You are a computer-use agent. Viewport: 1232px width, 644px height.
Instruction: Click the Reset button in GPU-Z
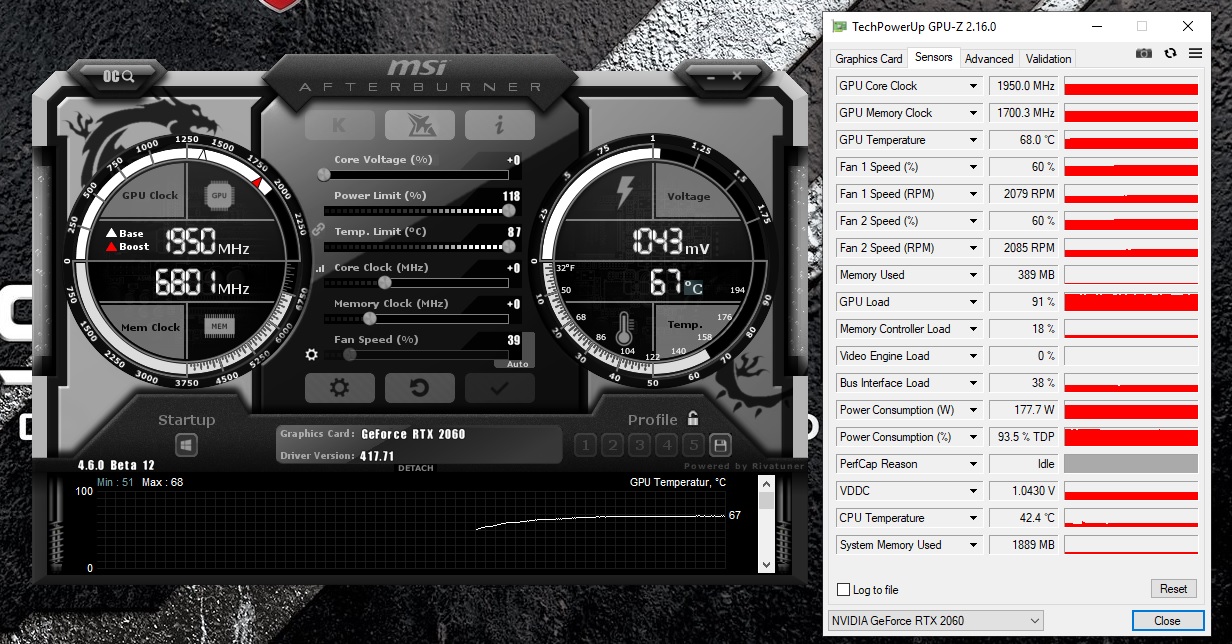pyautogui.click(x=1173, y=589)
